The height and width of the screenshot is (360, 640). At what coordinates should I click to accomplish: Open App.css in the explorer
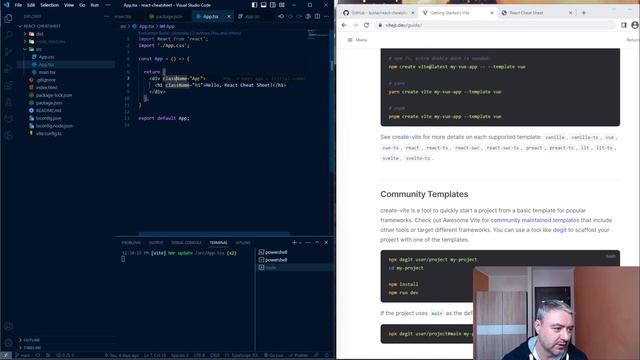pyautogui.click(x=46, y=57)
